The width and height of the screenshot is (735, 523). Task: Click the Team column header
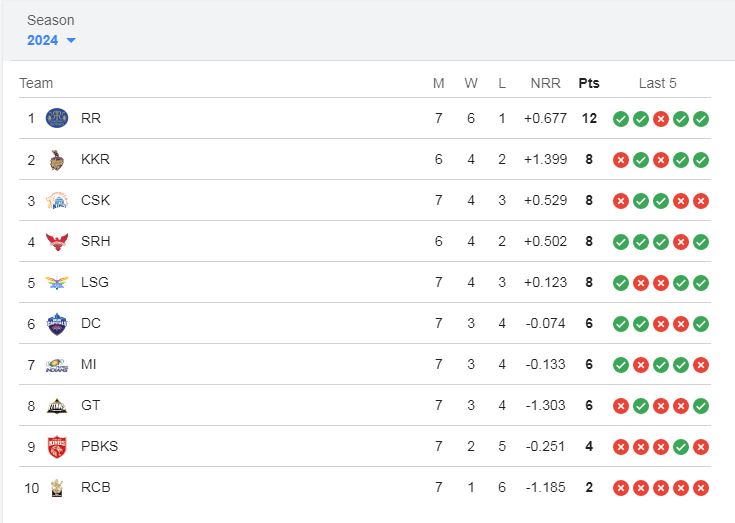coord(36,83)
